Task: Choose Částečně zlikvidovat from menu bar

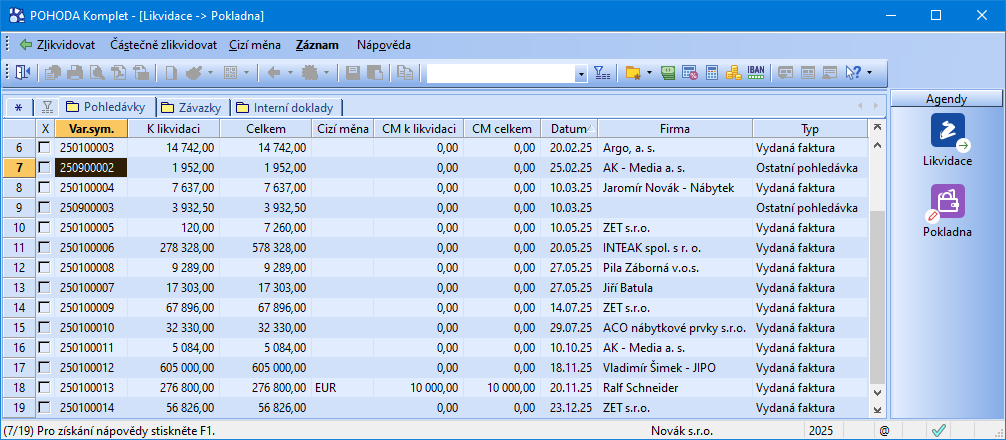Action: pyautogui.click(x=163, y=45)
